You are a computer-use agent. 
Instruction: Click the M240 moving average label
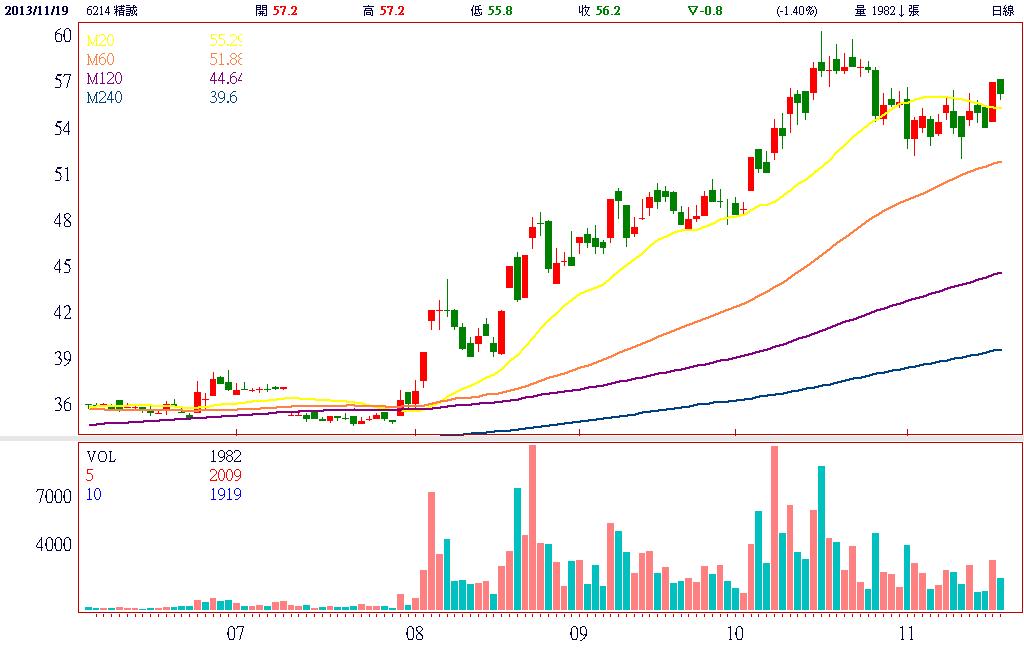tap(103, 97)
